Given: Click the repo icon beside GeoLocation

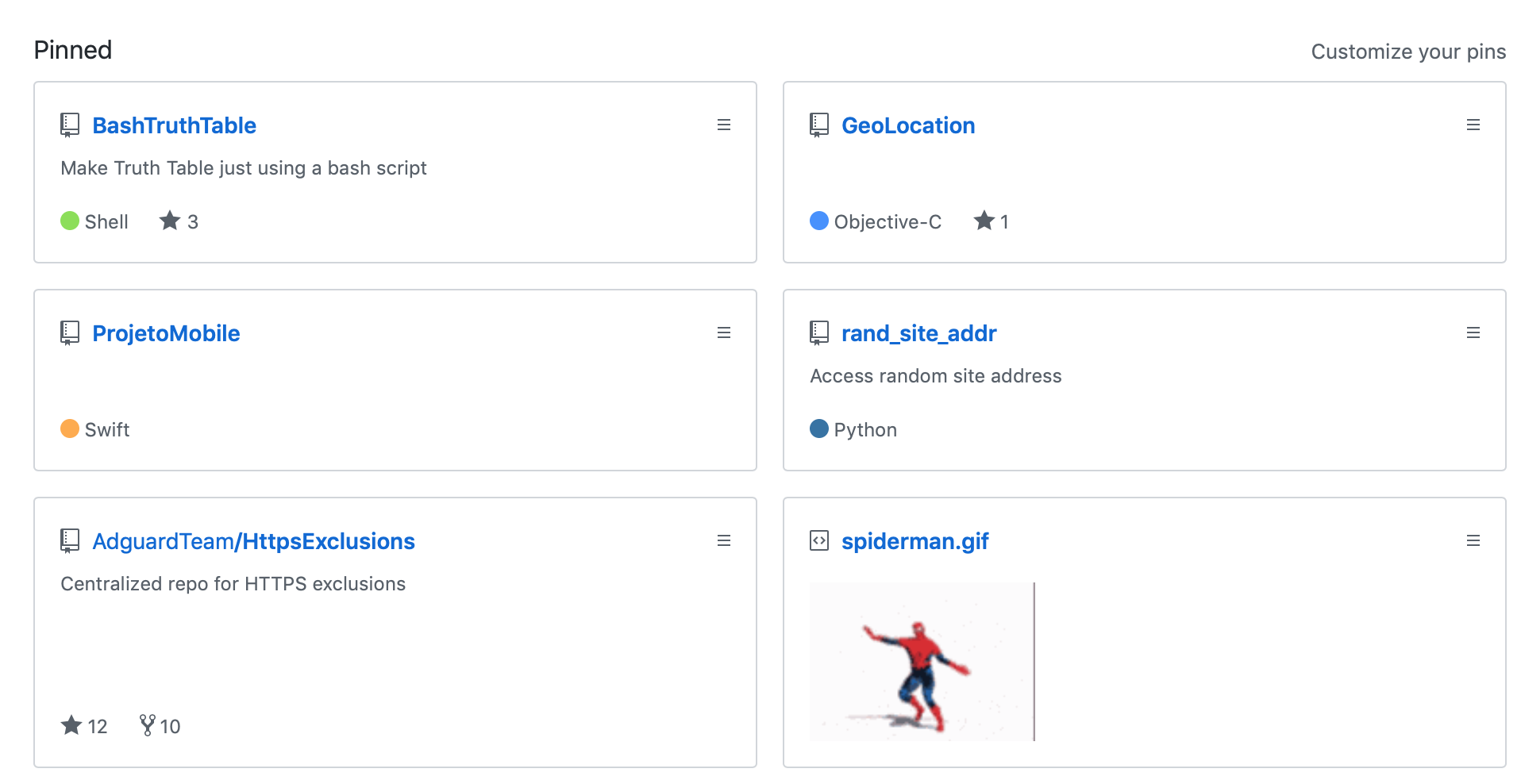Looking at the screenshot, I should coord(819,125).
